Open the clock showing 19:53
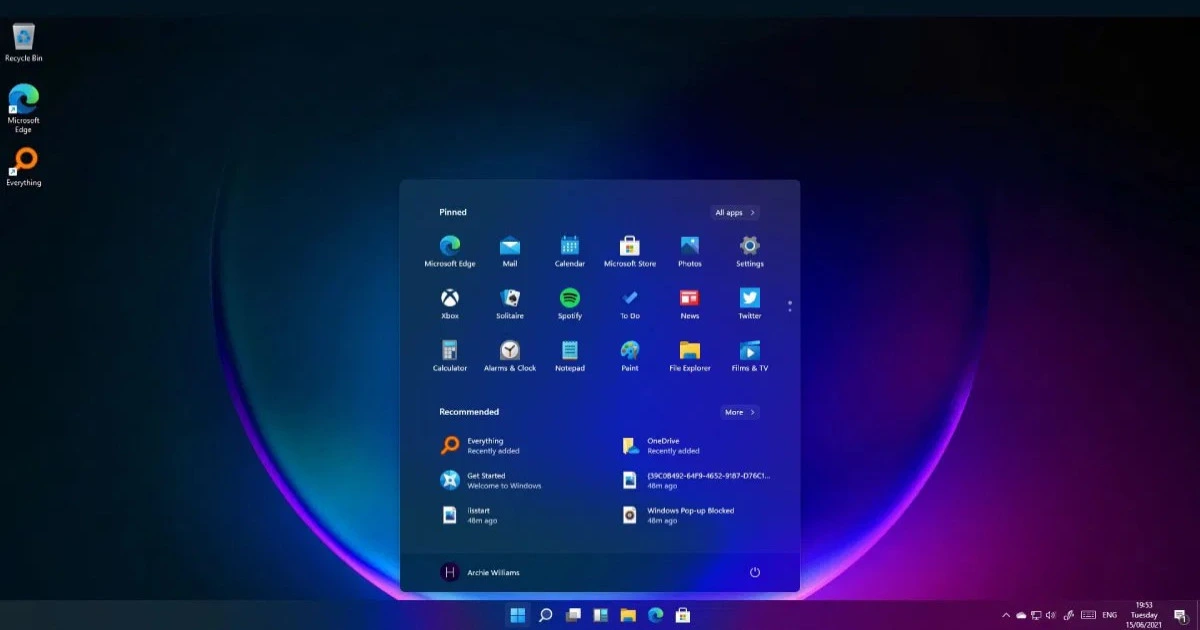The height and width of the screenshot is (630, 1200). click(x=1143, y=615)
